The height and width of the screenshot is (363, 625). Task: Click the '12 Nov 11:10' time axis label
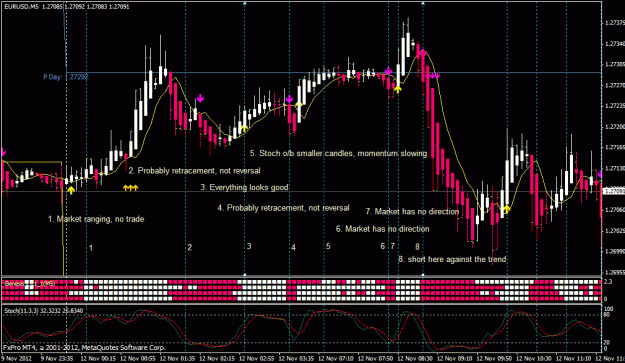coord(574,358)
